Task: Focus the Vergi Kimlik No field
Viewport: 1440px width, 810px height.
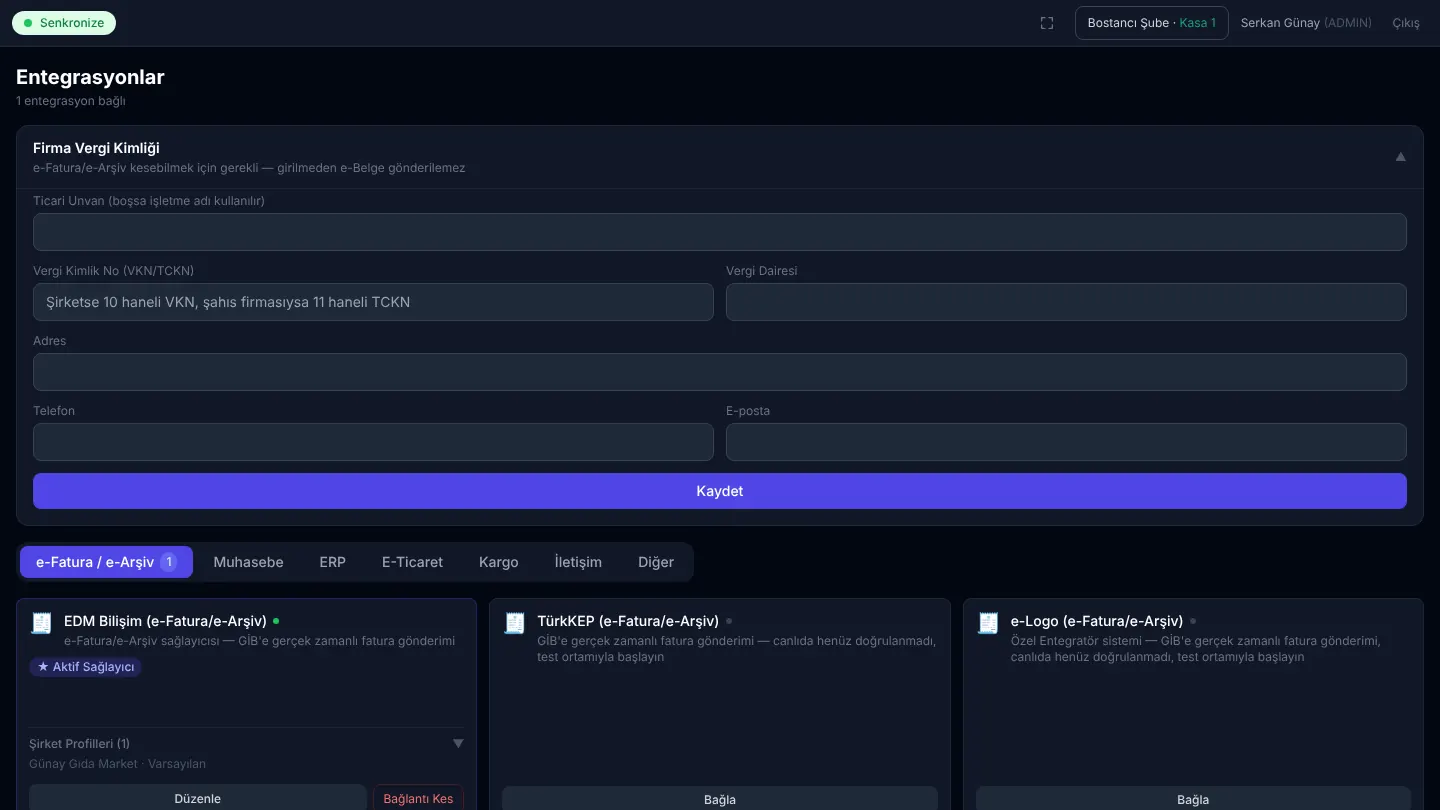Action: pyautogui.click(x=373, y=302)
